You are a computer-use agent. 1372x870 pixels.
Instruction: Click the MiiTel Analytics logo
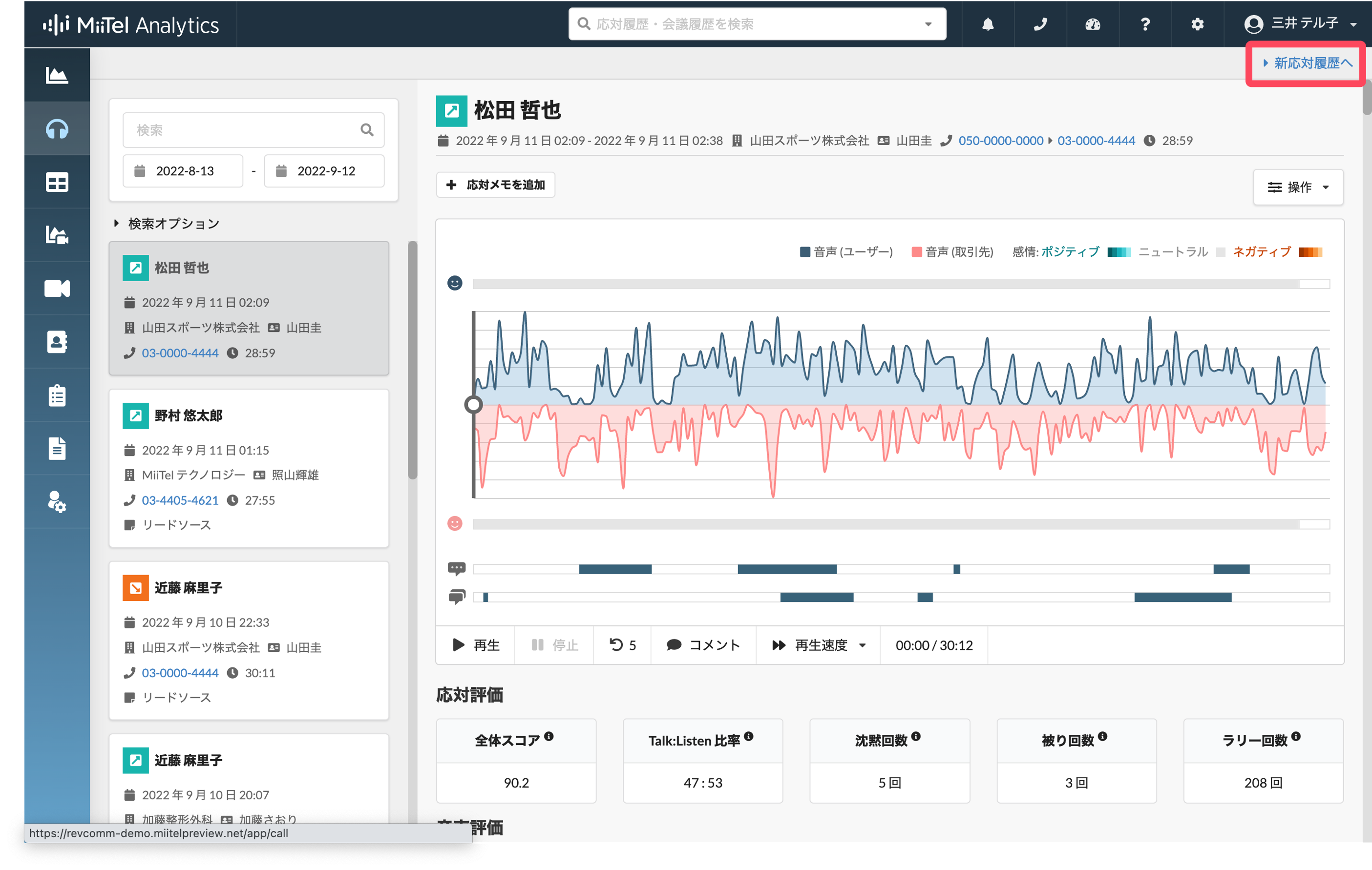click(130, 24)
